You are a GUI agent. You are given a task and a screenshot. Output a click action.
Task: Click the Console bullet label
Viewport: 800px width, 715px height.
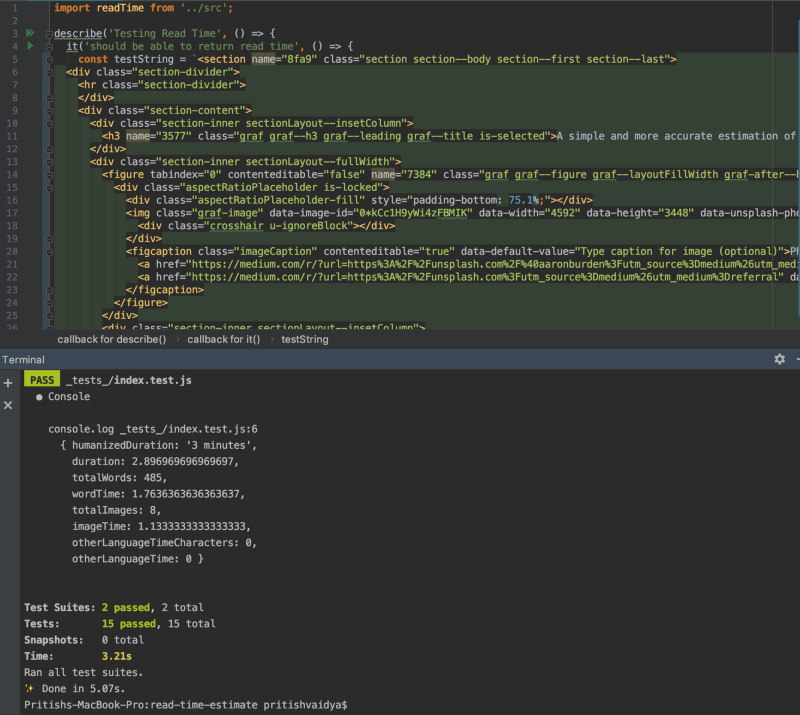69,397
